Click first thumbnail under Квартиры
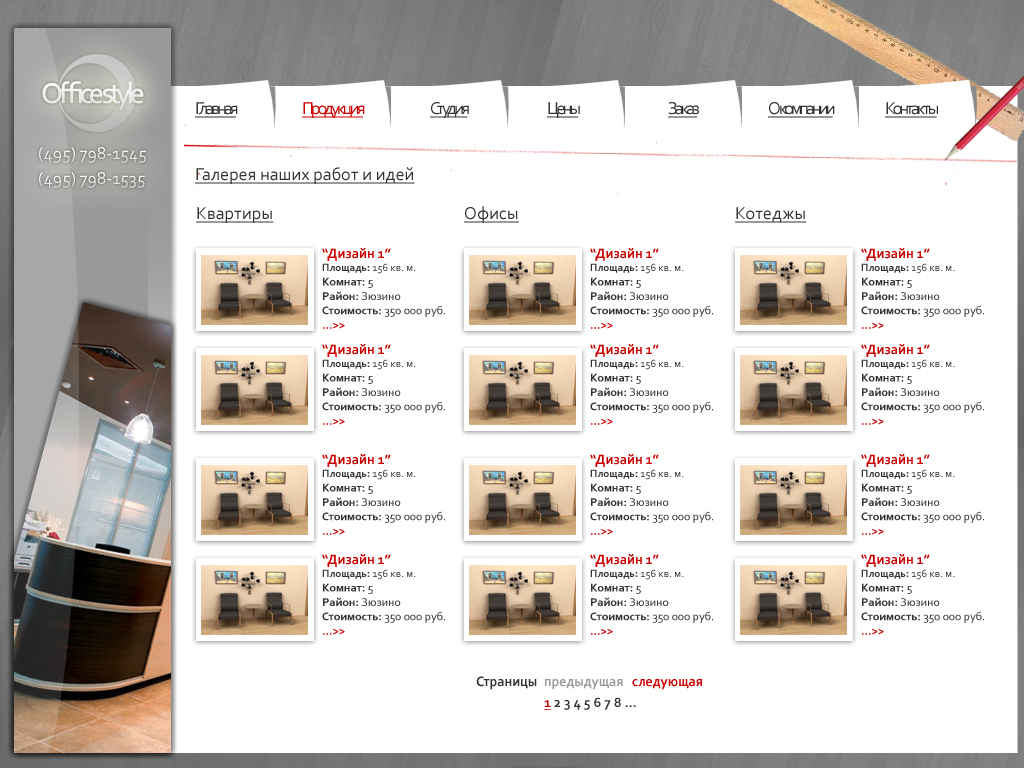 tap(255, 289)
